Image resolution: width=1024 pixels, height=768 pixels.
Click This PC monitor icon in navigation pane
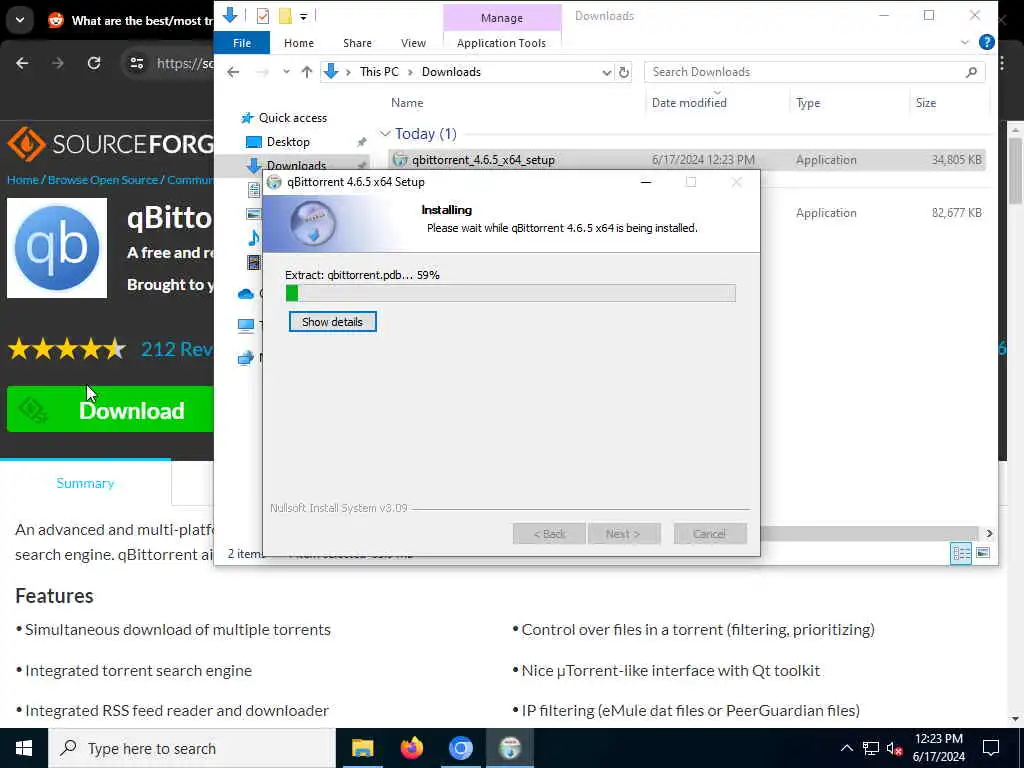[x=246, y=325]
